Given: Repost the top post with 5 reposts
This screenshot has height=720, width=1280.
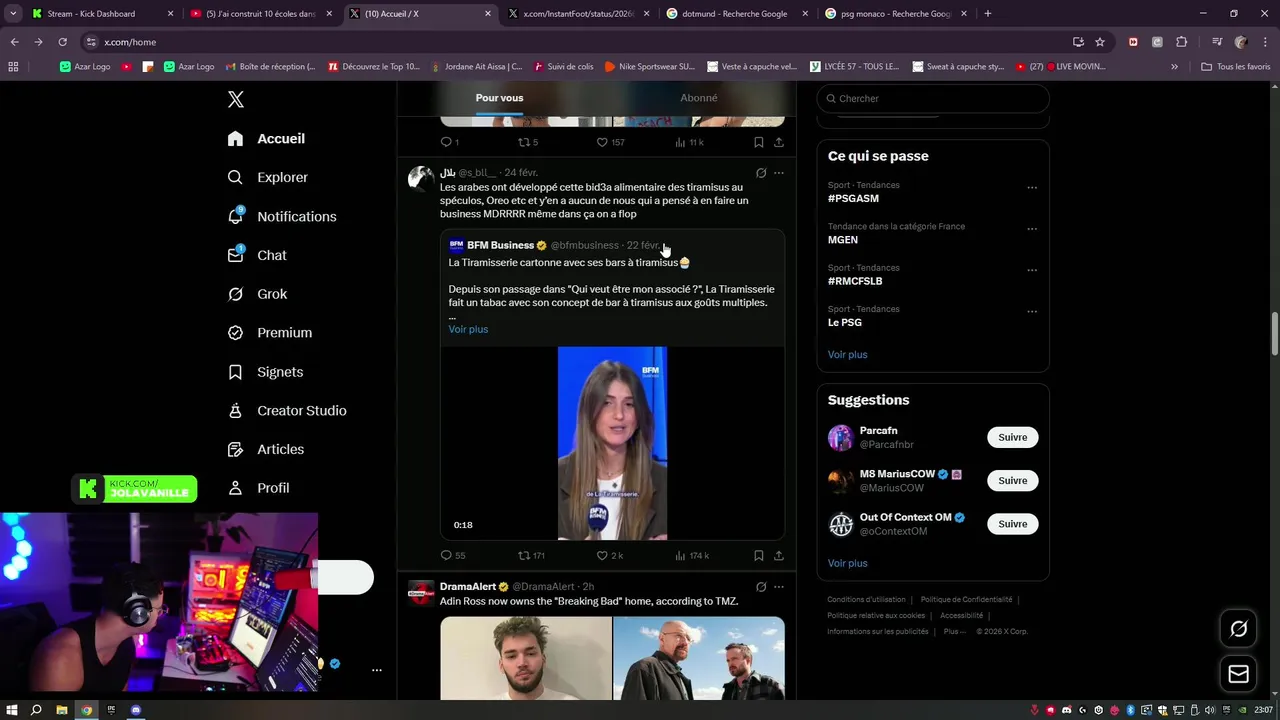Looking at the screenshot, I should [528, 142].
